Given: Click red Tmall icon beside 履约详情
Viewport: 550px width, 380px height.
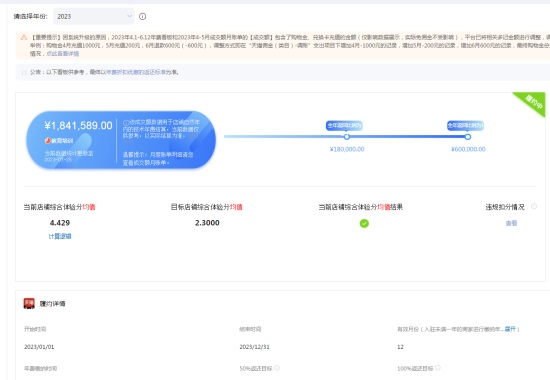Looking at the screenshot, I should [x=29, y=304].
